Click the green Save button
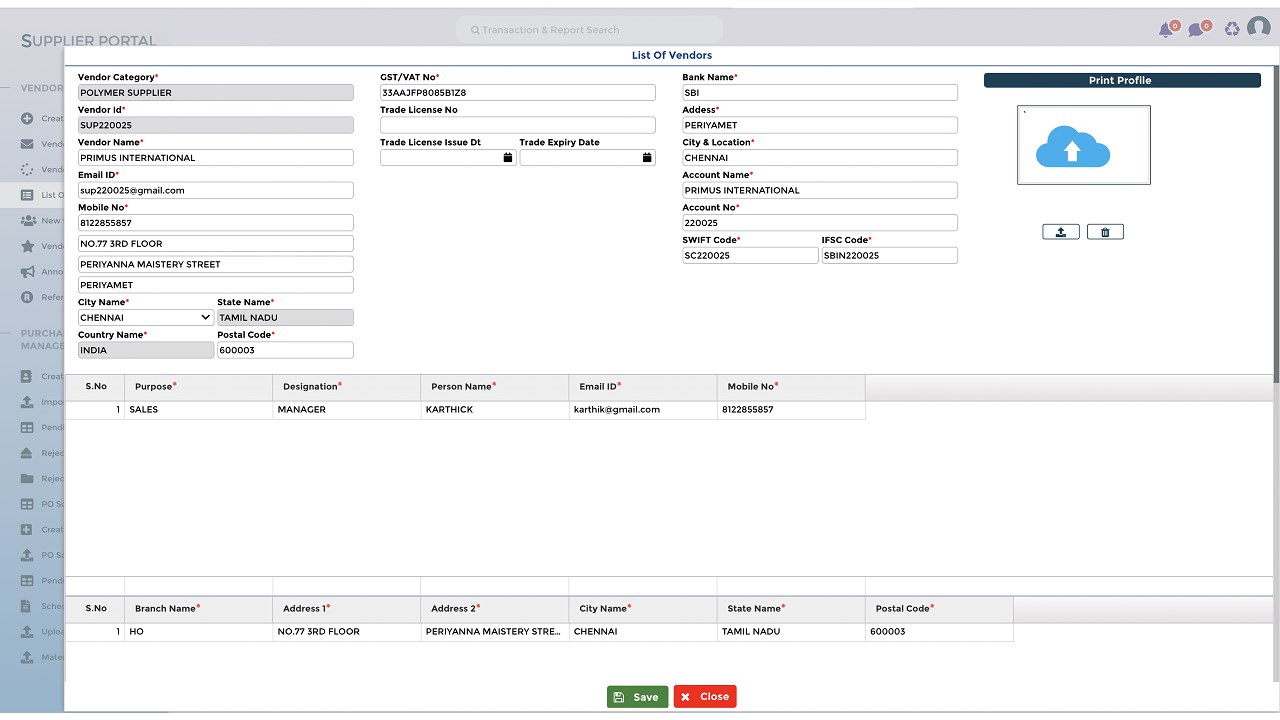The width and height of the screenshot is (1280, 720). point(637,697)
